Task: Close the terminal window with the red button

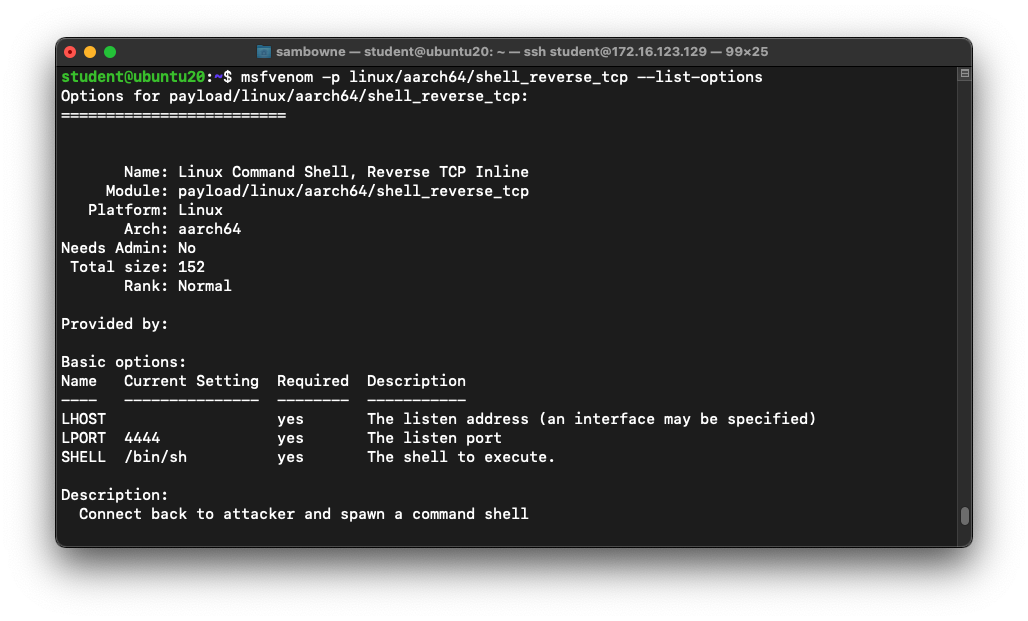Action: tap(70, 52)
